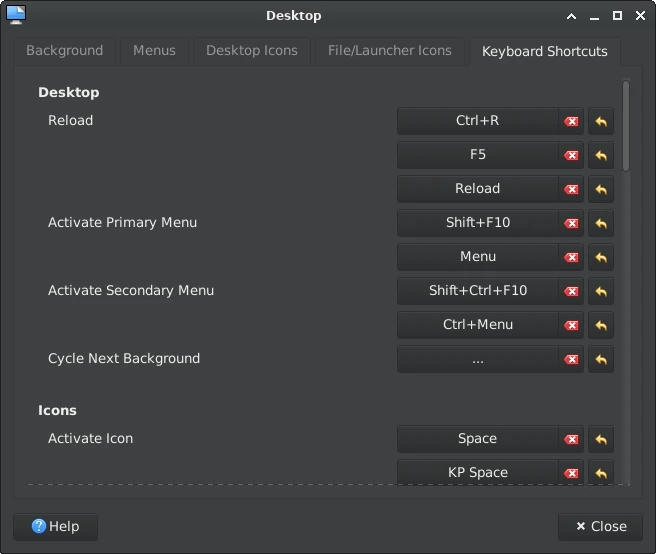Edit the Reload key shortcut button
Image resolution: width=656 pixels, height=554 pixels.
click(478, 189)
